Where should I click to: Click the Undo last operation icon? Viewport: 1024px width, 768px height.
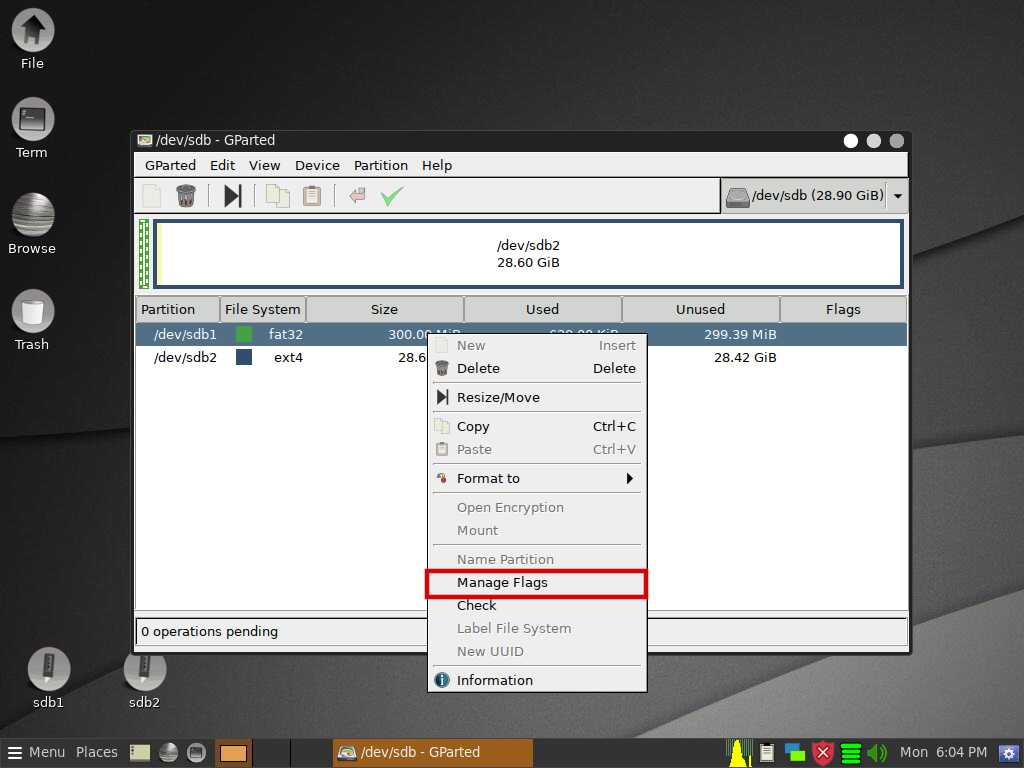coord(357,196)
